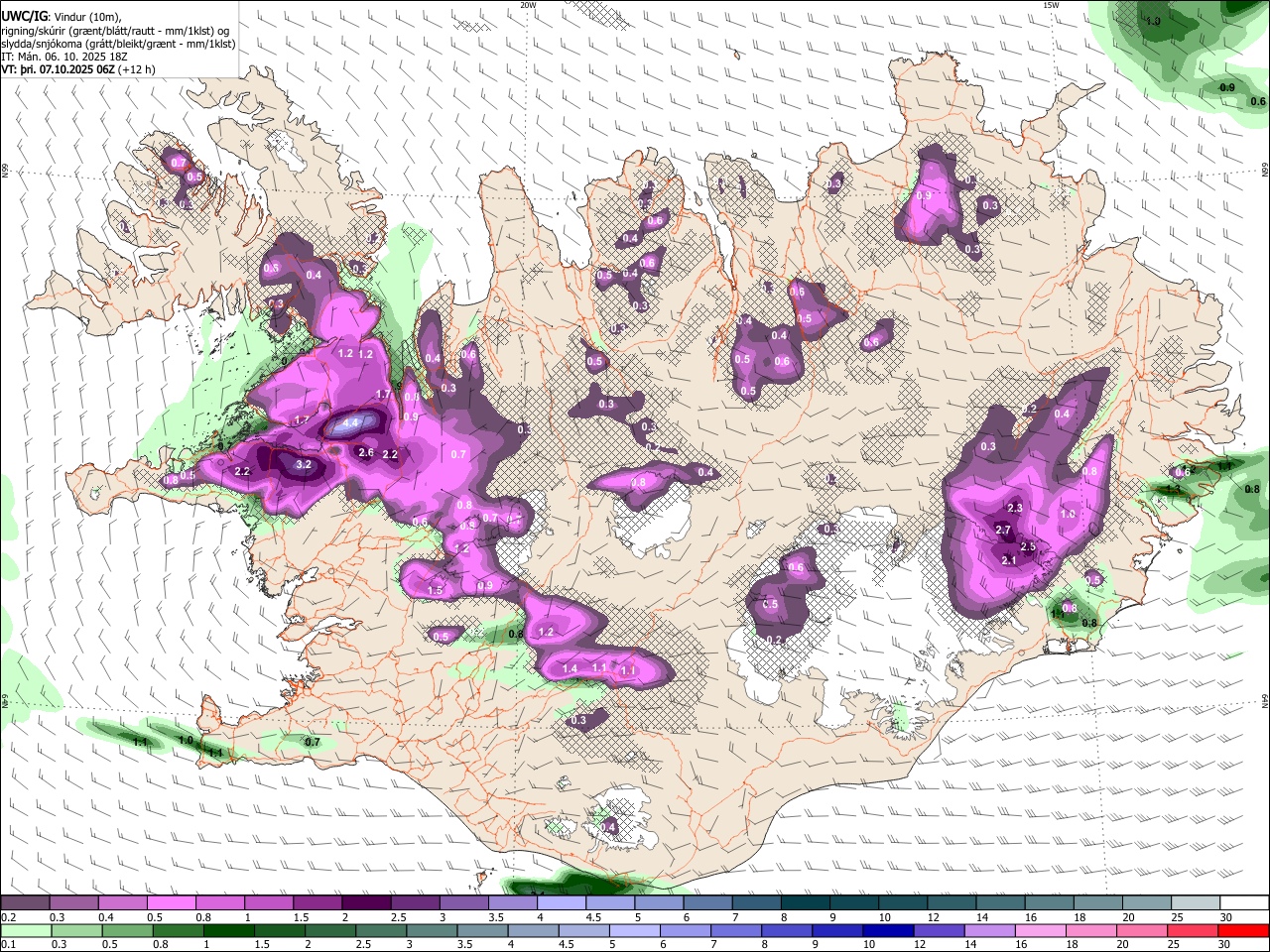This screenshot has width=1270, height=952.
Task: Click the 2.6 precipitation label
Action: 366,453
